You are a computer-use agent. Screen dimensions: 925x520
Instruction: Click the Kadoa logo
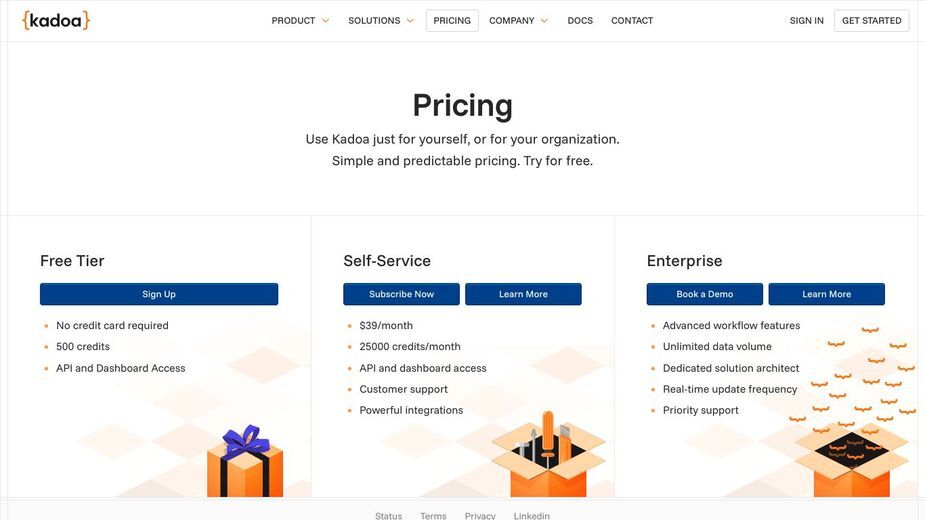point(56,21)
